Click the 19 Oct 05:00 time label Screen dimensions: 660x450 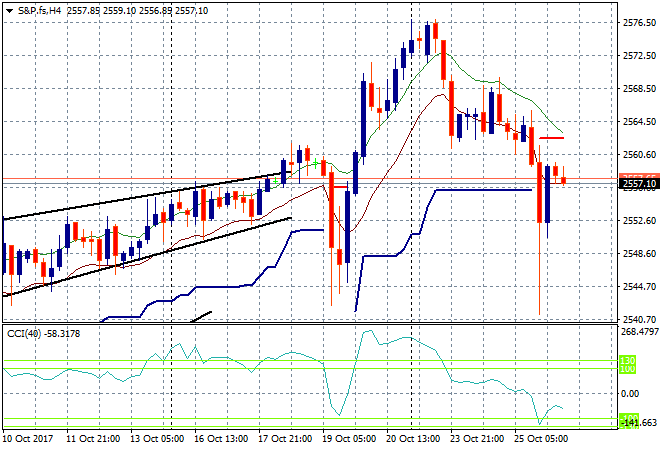[x=349, y=439]
